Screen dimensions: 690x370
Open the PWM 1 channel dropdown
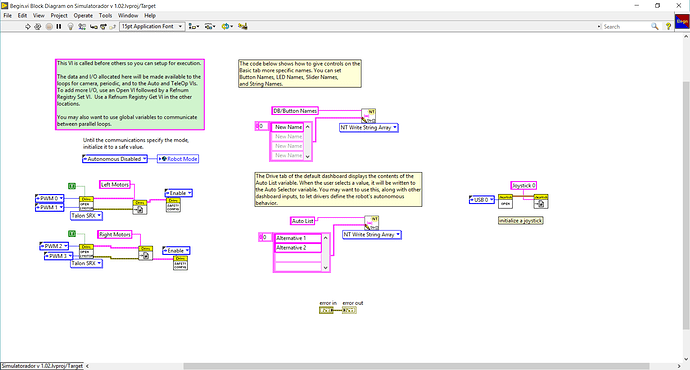[x=50, y=207]
